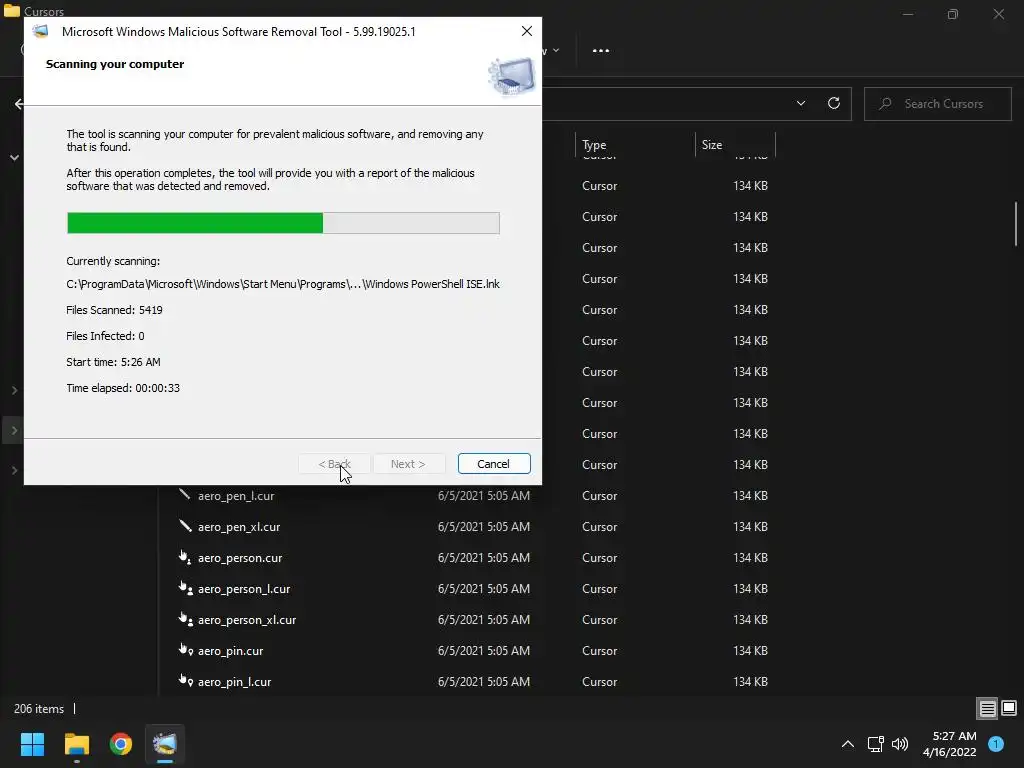This screenshot has width=1024, height=768.
Task: Click the Date modified of aero_pen_l.cur
Action: 484,496
